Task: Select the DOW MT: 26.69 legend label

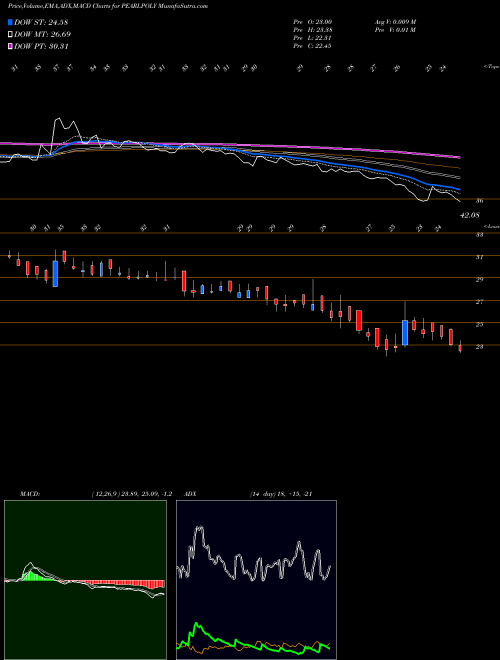Action: click(42, 35)
